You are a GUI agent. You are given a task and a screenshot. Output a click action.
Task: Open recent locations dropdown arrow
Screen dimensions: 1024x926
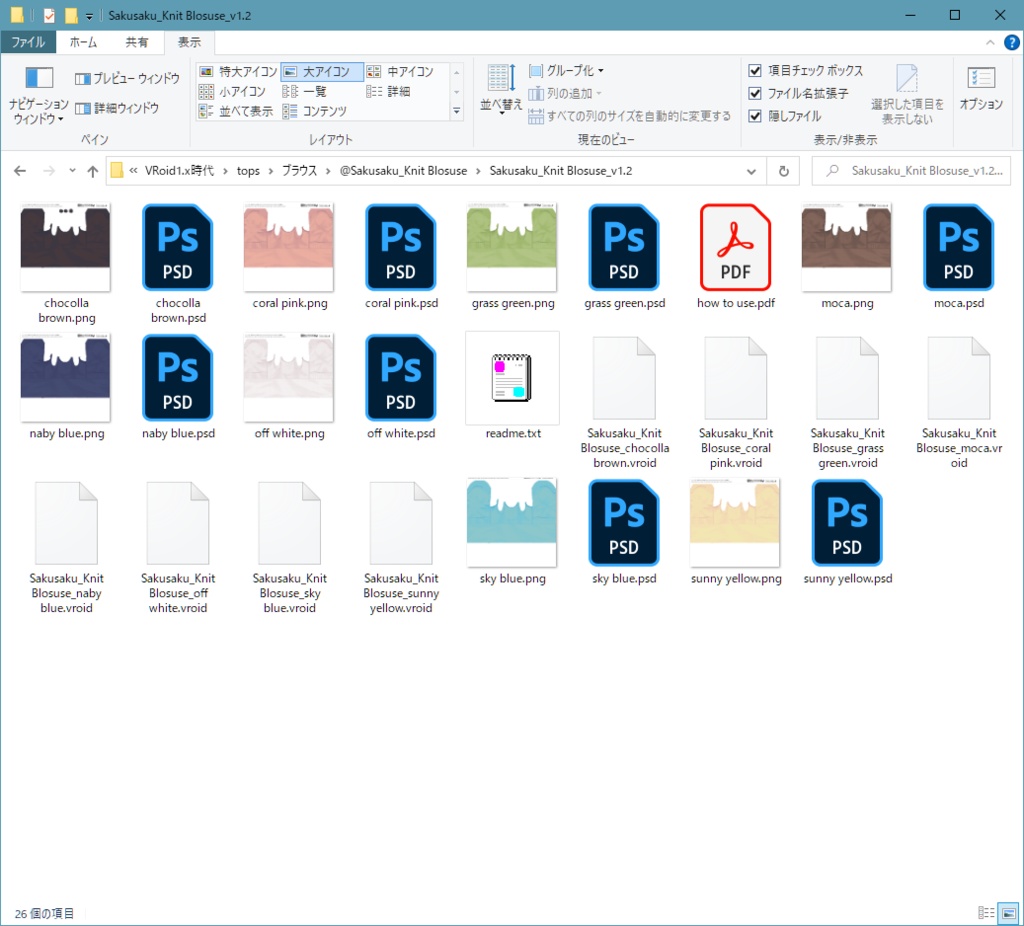tap(72, 171)
